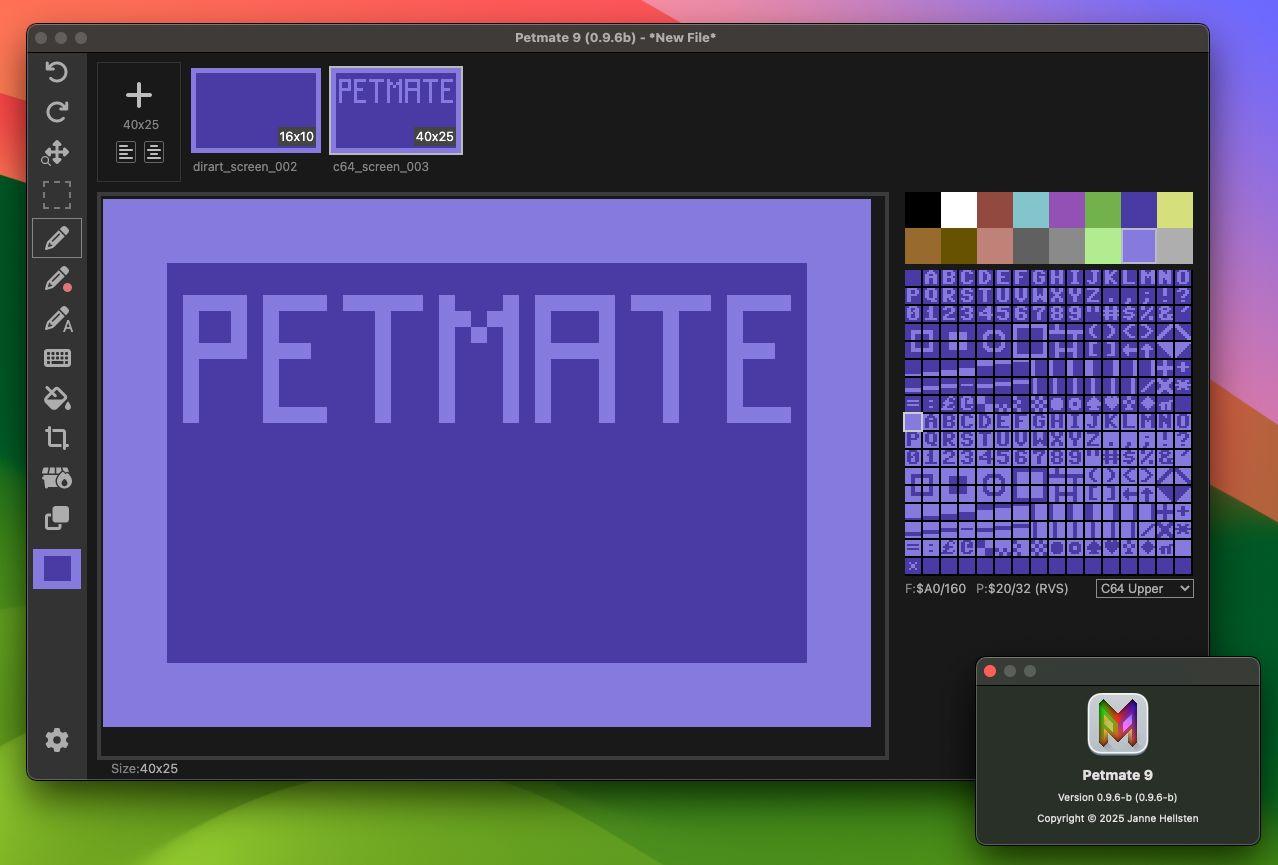This screenshot has height=865, width=1278.
Task: Choose letter A in palette's top row
Action: pos(932,278)
